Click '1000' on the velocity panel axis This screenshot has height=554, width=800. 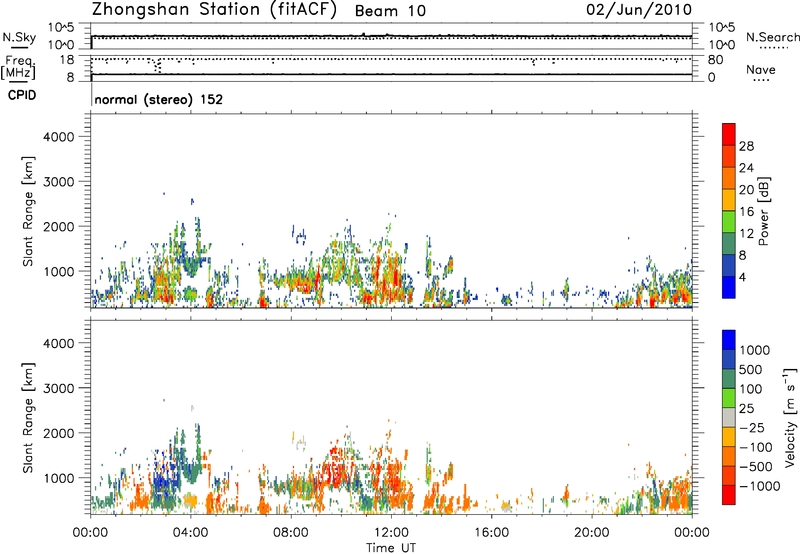pos(58,478)
